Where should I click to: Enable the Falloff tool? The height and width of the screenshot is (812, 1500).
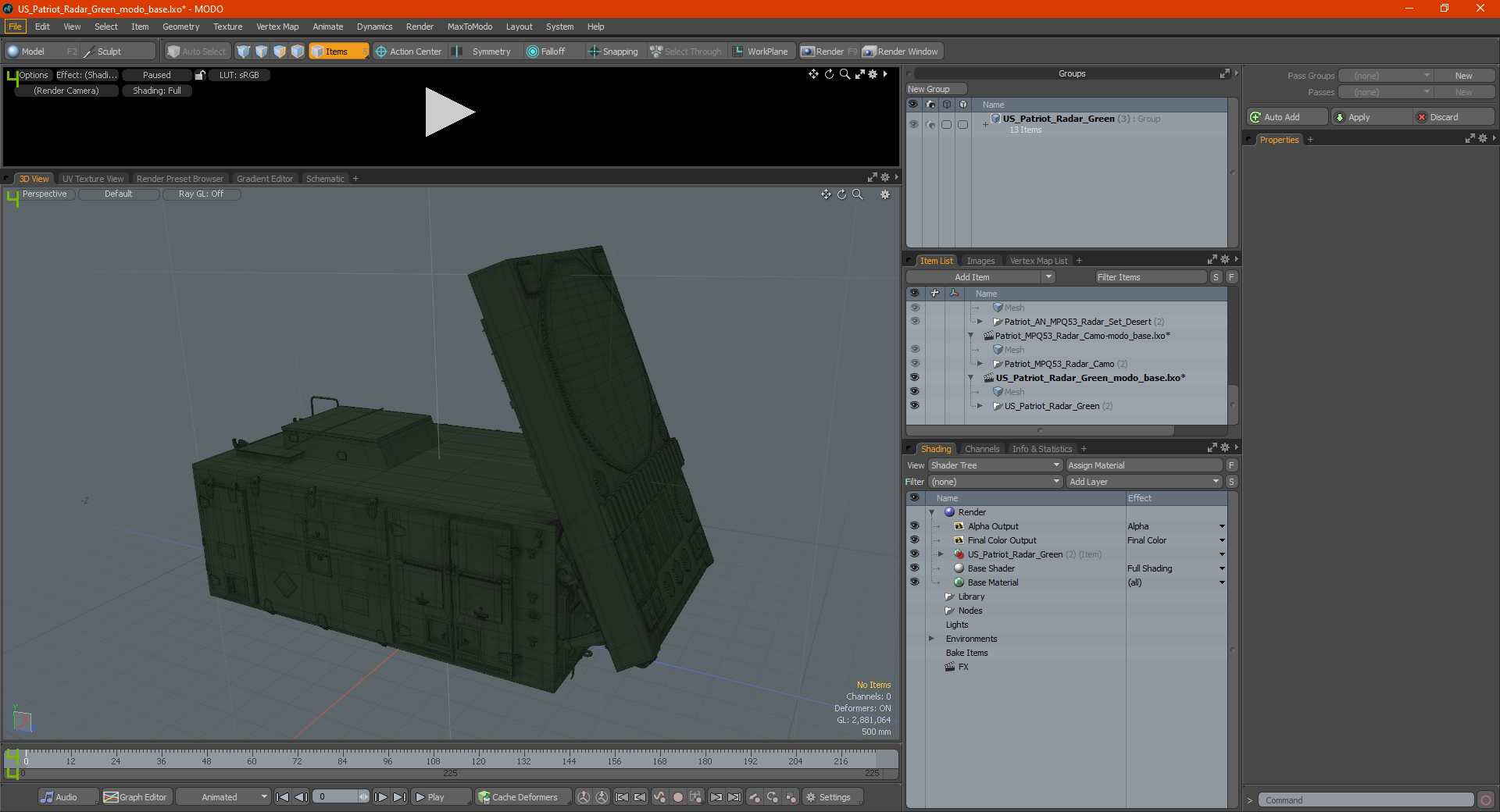point(545,52)
